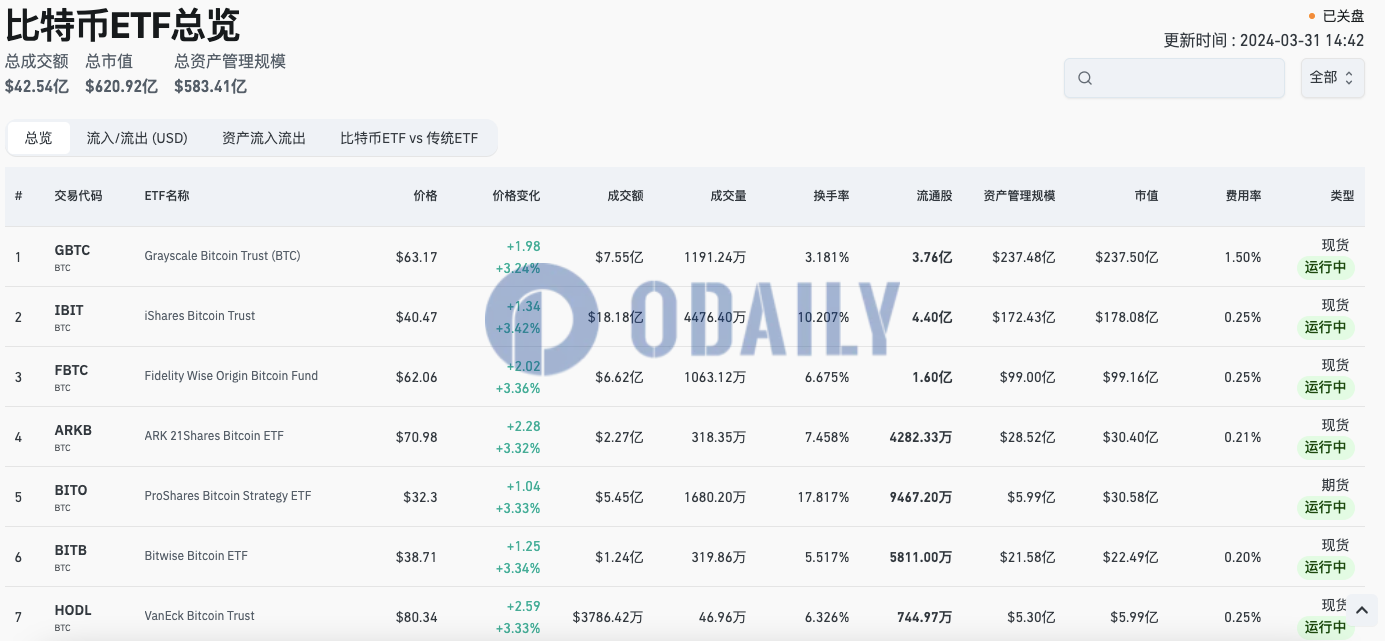1385x641 pixels.
Task: Select Fidelity Wise Origin Bitcoin Fund name
Action: pyautogui.click(x=231, y=376)
